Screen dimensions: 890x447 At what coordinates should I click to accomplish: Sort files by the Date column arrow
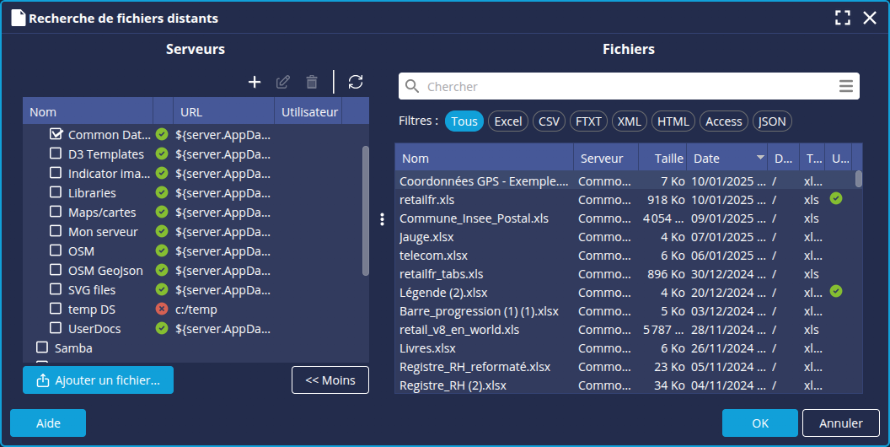[x=760, y=158]
